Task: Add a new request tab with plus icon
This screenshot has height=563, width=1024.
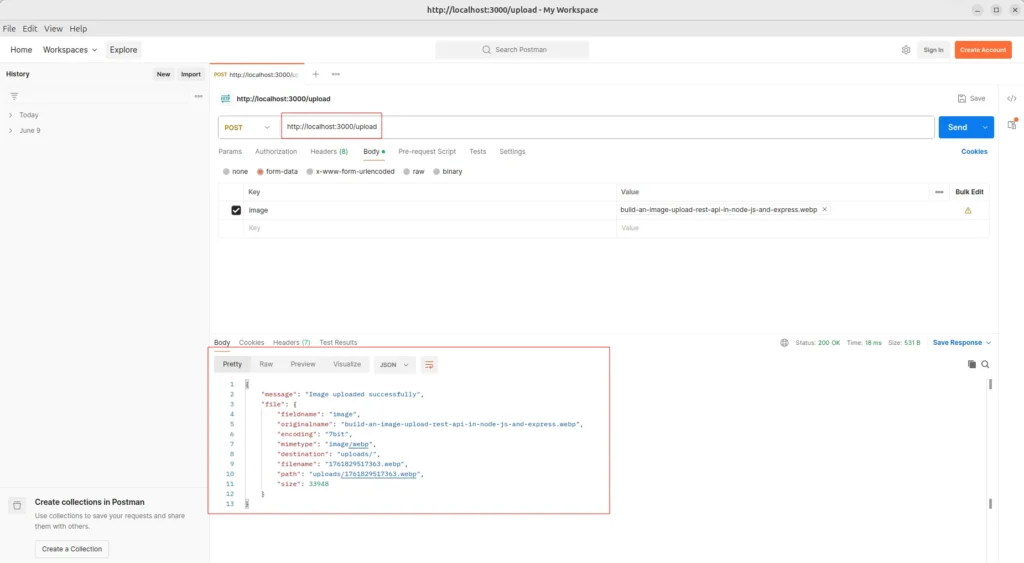Action: (315, 74)
